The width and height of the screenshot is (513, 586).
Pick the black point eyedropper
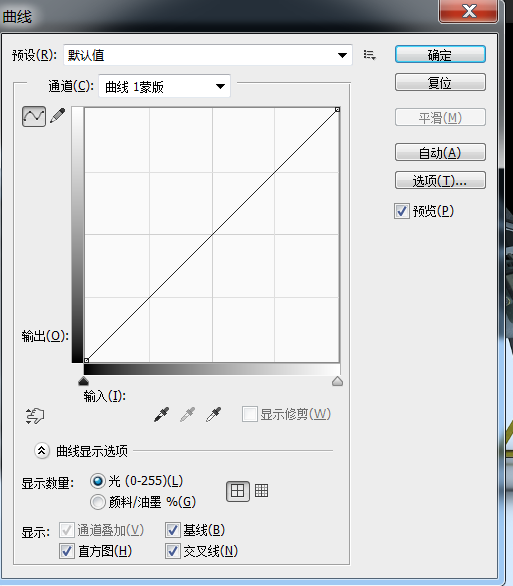coord(162,414)
